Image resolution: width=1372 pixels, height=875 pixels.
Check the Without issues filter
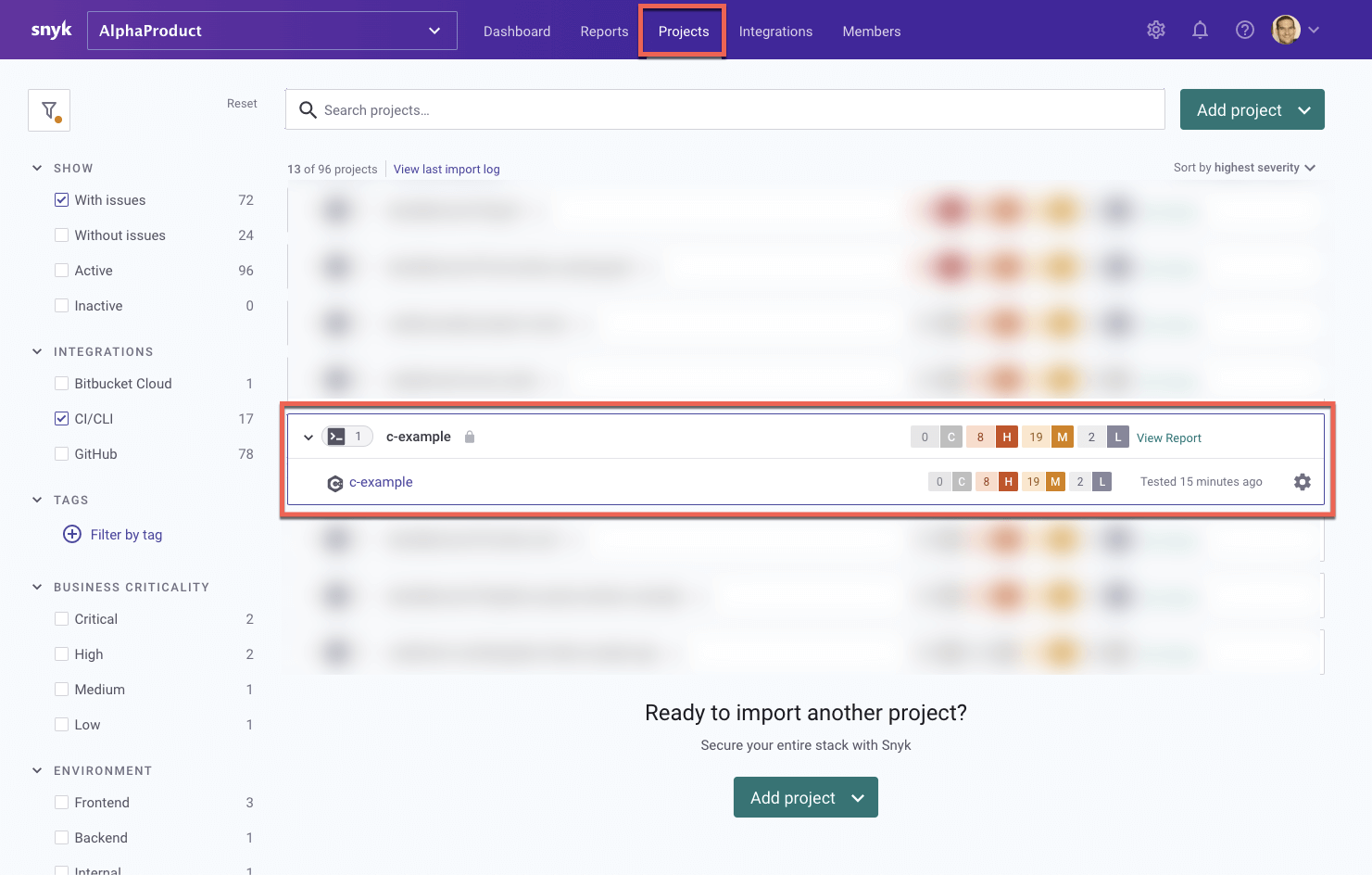(x=62, y=235)
